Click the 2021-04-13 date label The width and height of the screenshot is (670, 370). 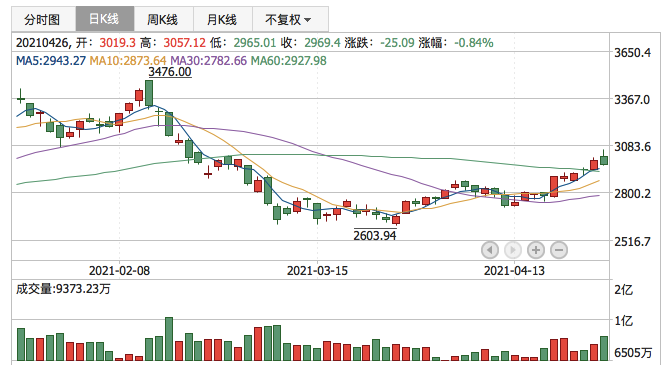pyautogui.click(x=514, y=271)
